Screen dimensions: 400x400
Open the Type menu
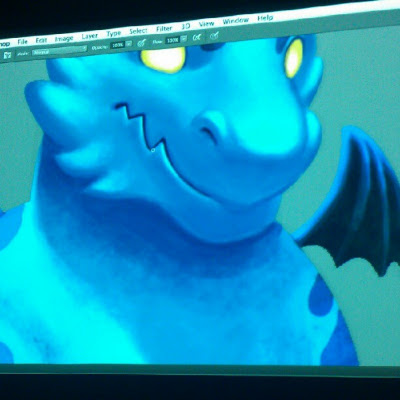click(114, 34)
